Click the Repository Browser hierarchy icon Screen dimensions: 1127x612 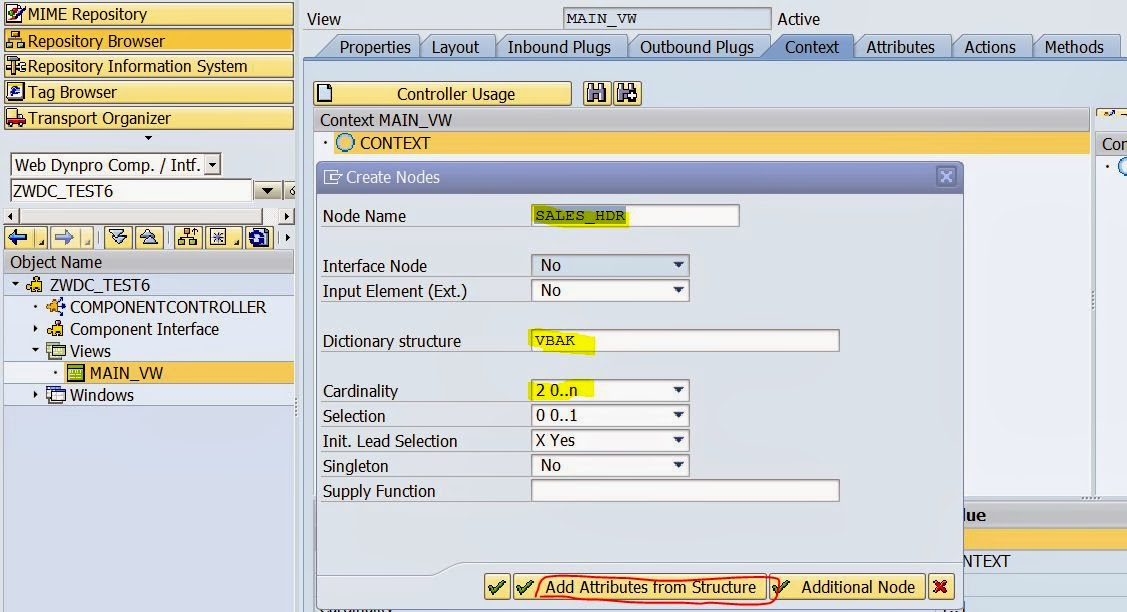pyautogui.click(x=15, y=40)
